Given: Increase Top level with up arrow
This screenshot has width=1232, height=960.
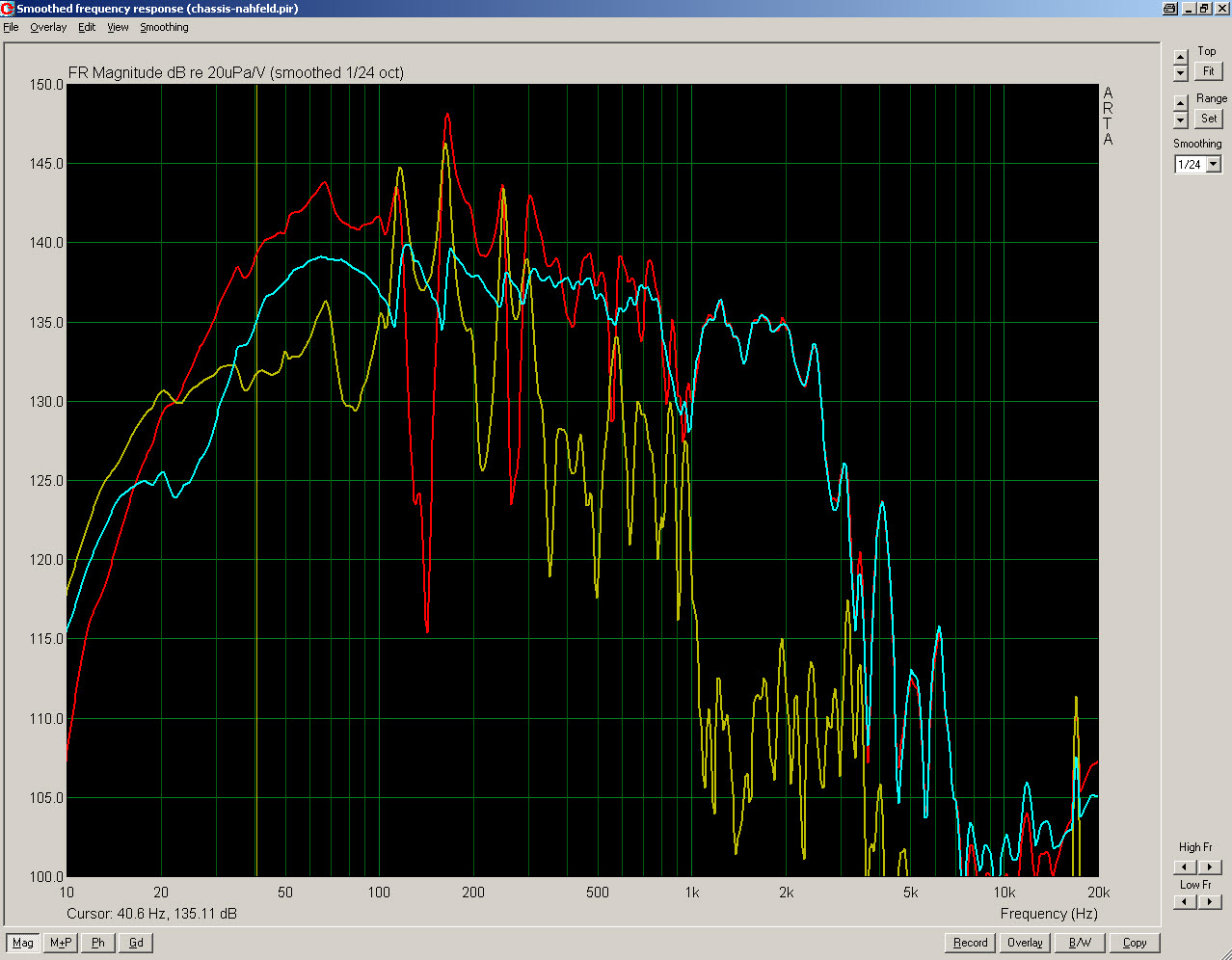Looking at the screenshot, I should 1181,55.
